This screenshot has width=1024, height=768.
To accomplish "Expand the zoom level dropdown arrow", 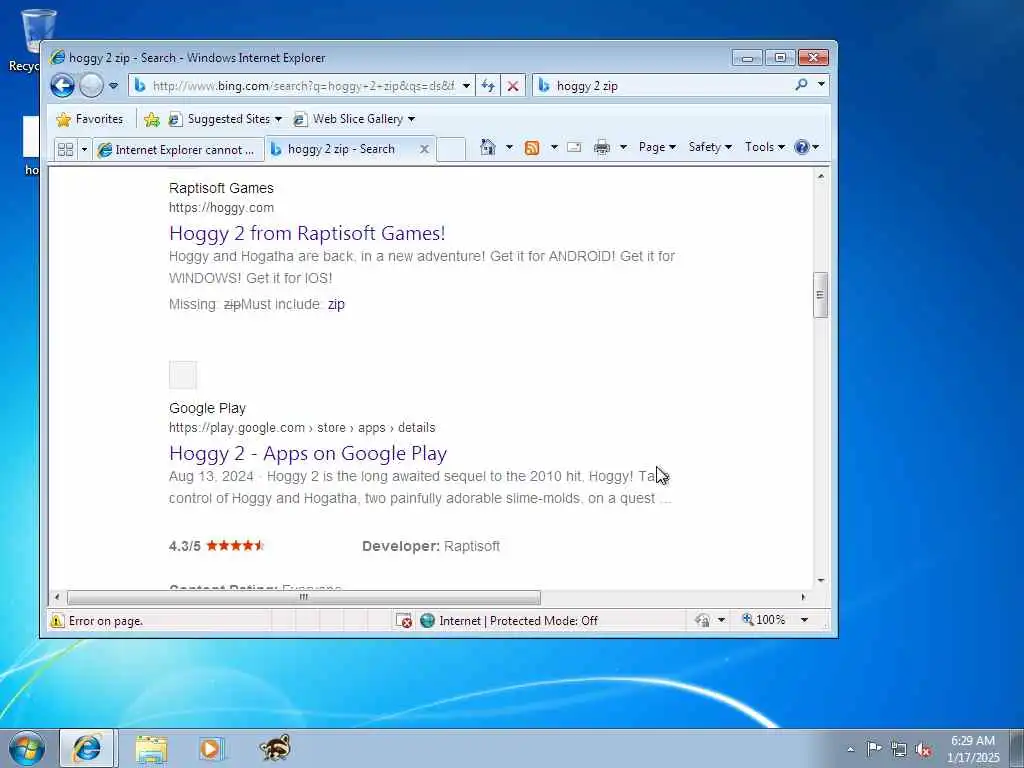I will [x=805, y=620].
